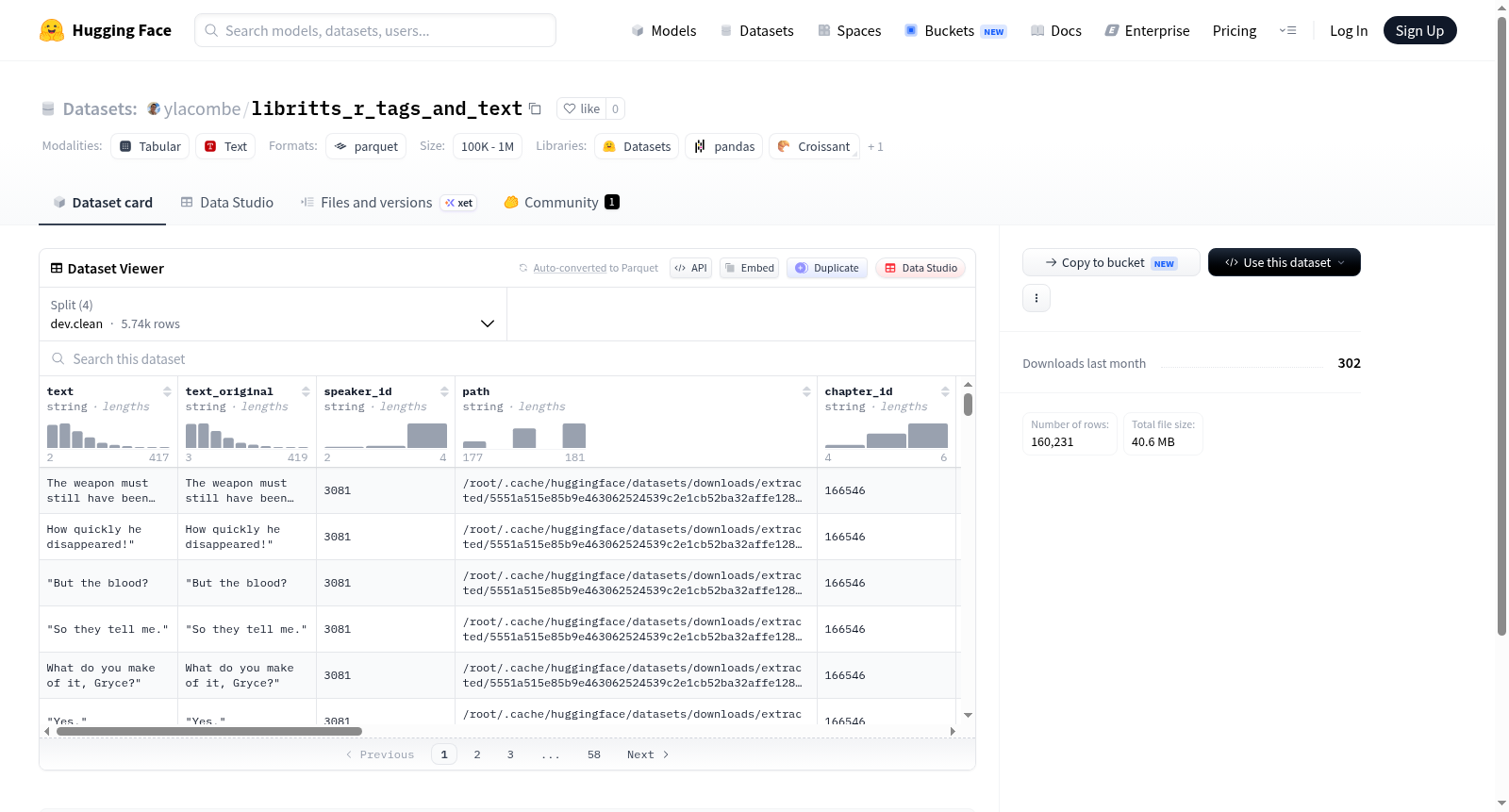Sort the text_original column
The height and width of the screenshot is (812, 1509).
pyautogui.click(x=306, y=391)
